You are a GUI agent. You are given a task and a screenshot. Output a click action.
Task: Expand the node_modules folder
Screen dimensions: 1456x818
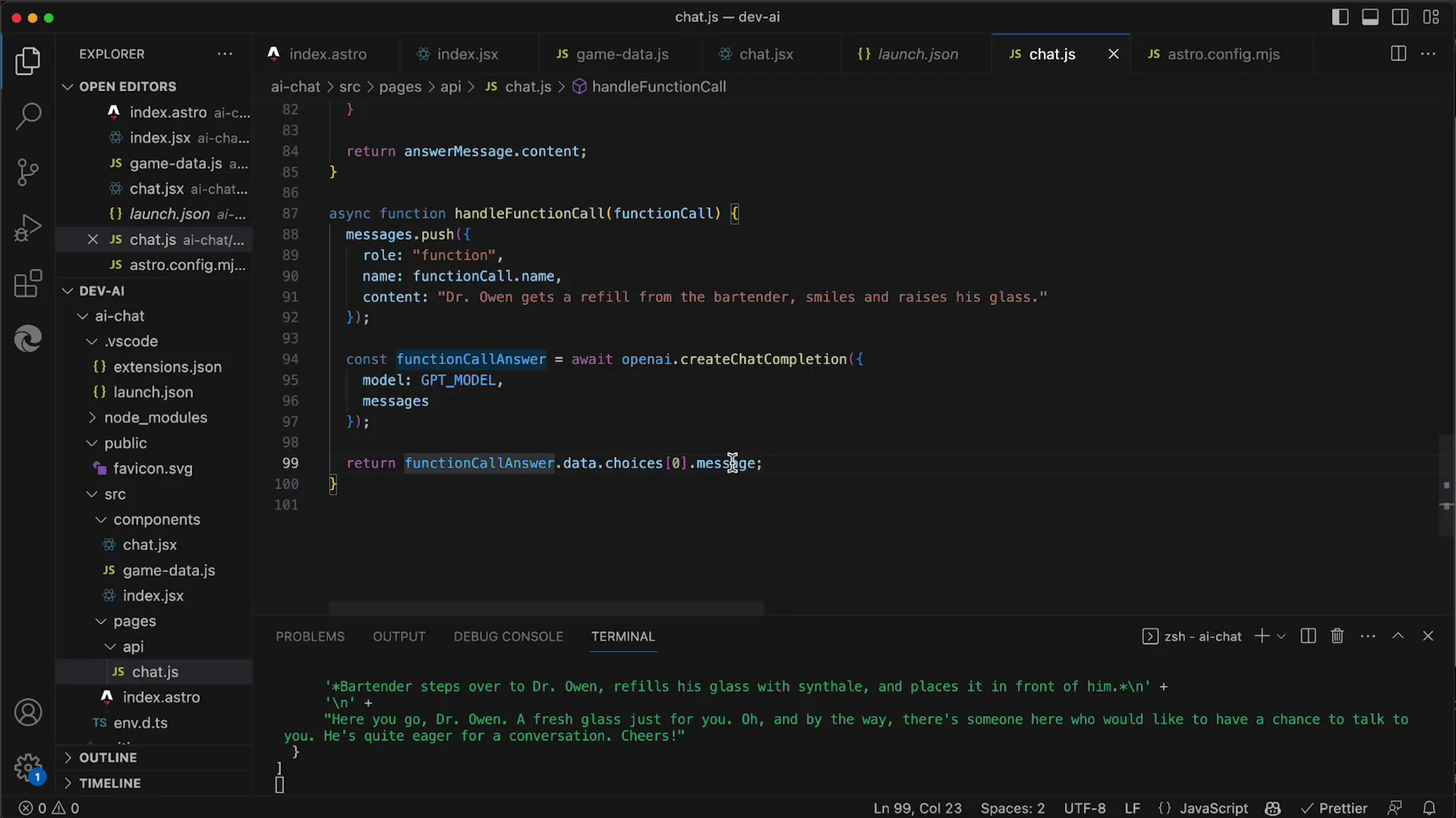pos(155,417)
